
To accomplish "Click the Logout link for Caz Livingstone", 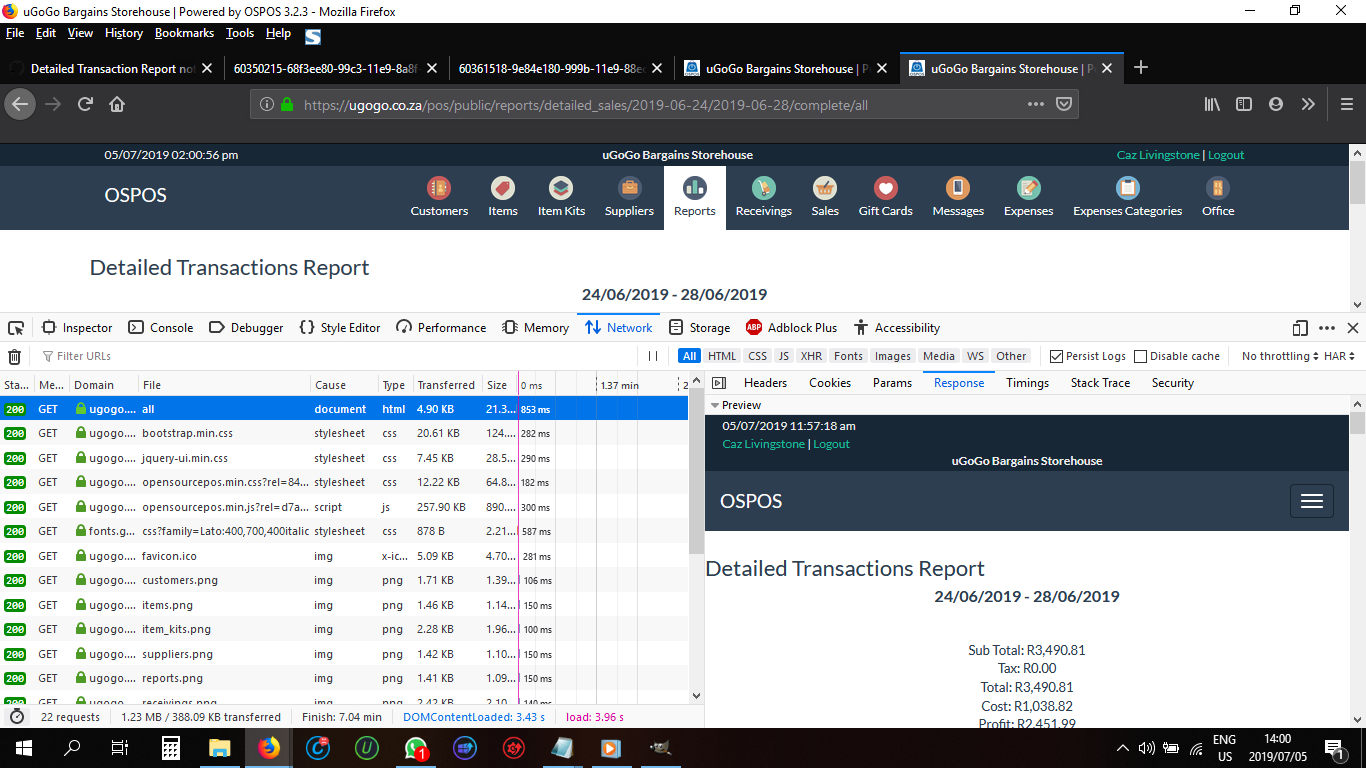I will click(x=1226, y=155).
